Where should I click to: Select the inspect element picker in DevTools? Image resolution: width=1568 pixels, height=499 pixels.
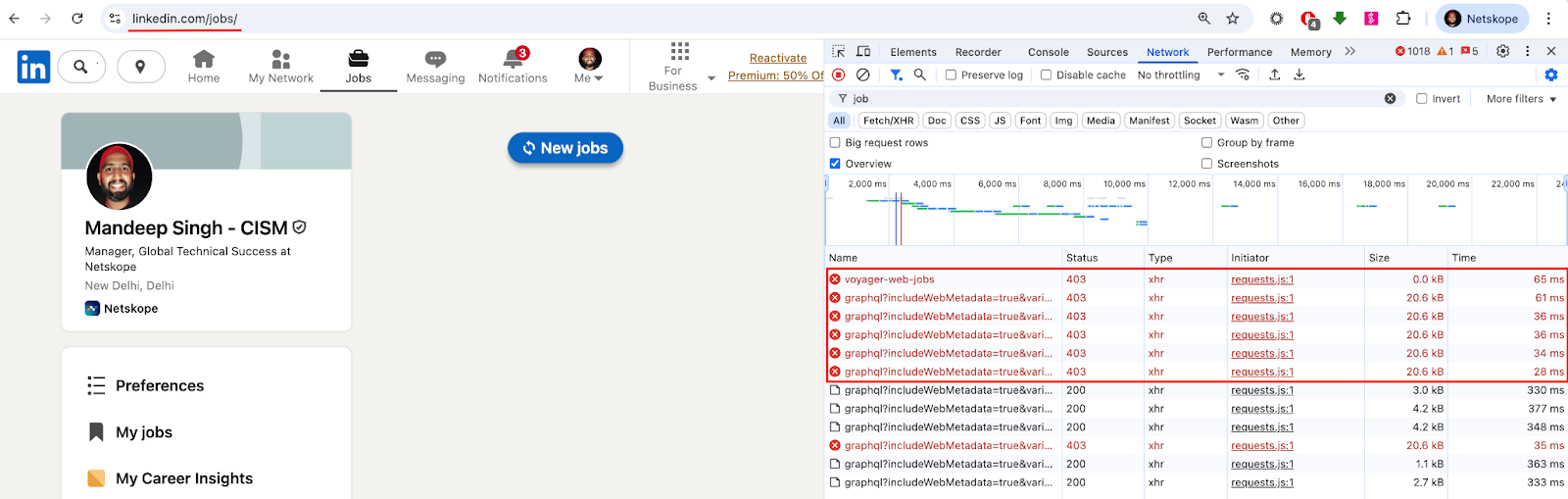pos(839,51)
